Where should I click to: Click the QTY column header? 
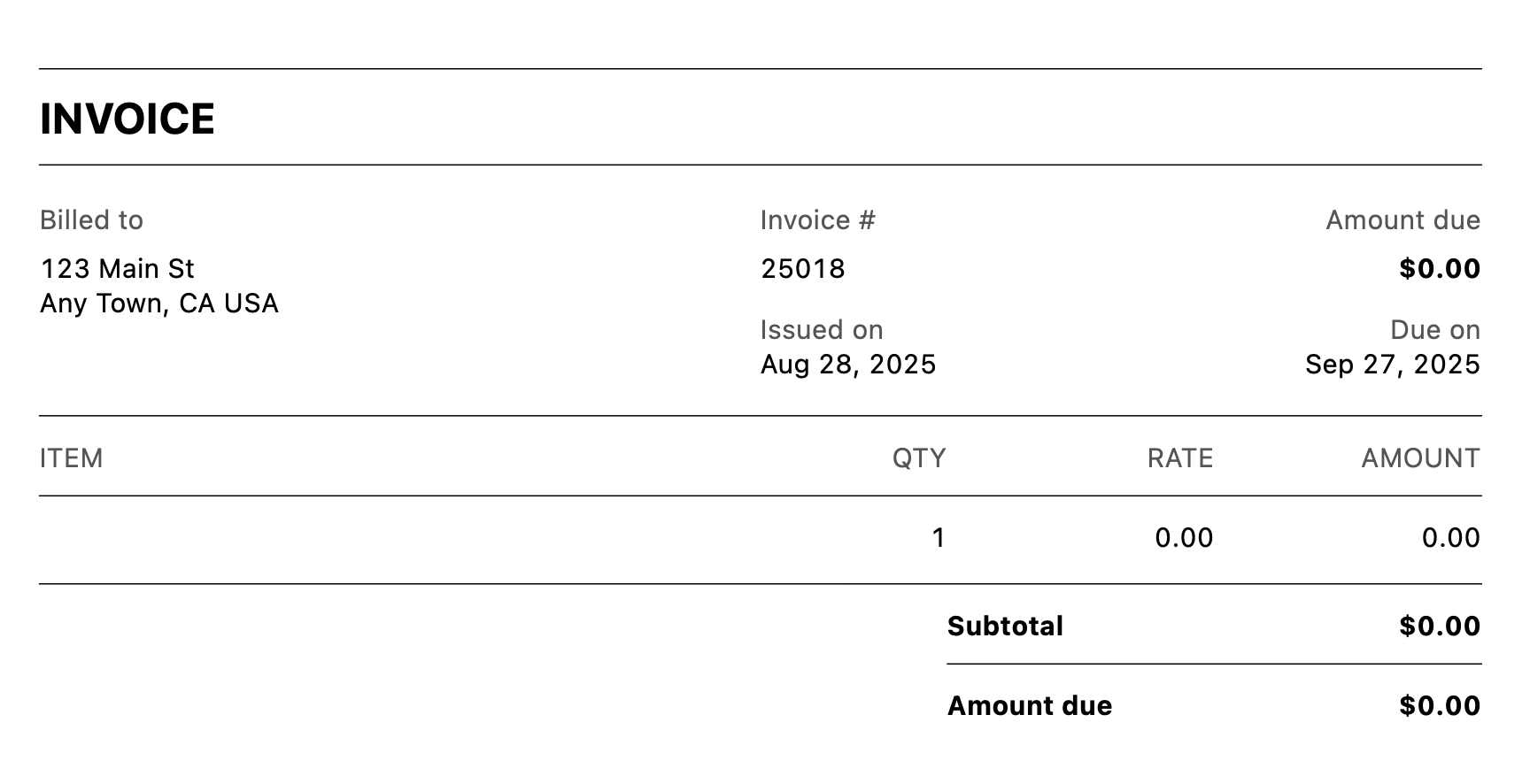tap(918, 458)
